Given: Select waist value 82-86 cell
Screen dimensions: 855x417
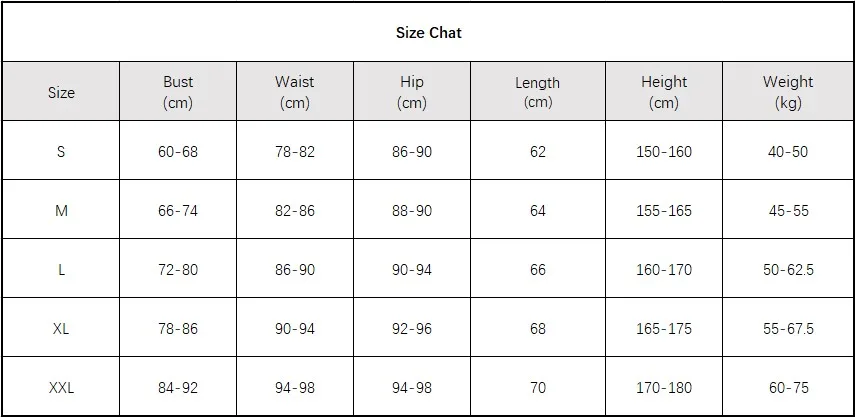Looking at the screenshot, I should point(295,211).
